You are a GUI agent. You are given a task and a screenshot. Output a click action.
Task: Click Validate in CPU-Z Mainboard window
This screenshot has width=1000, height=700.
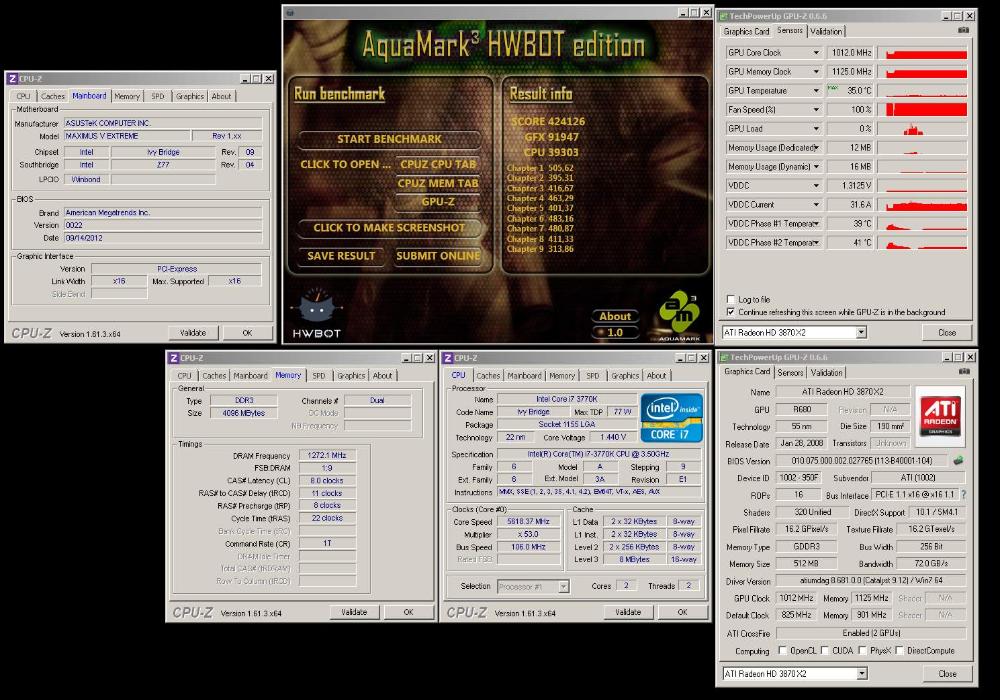[193, 333]
